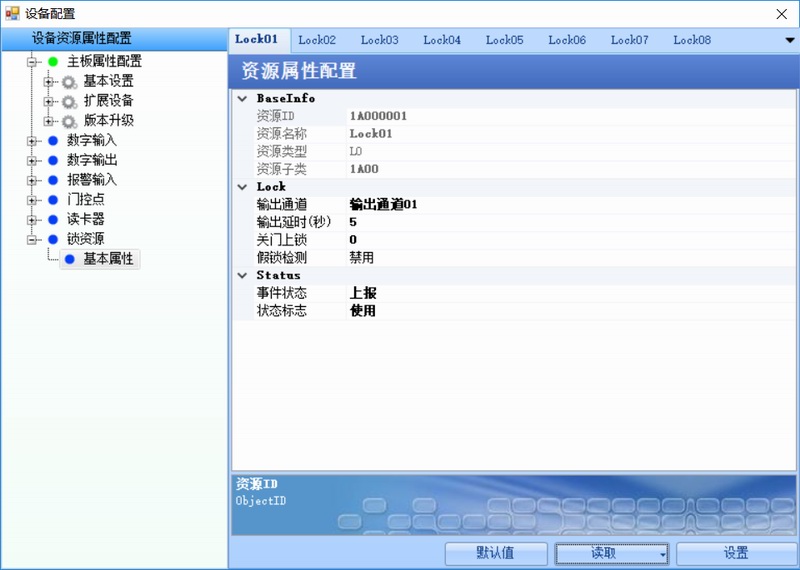The height and width of the screenshot is (570, 800).
Task: Select the 门控点 tree item
Action: [86, 200]
